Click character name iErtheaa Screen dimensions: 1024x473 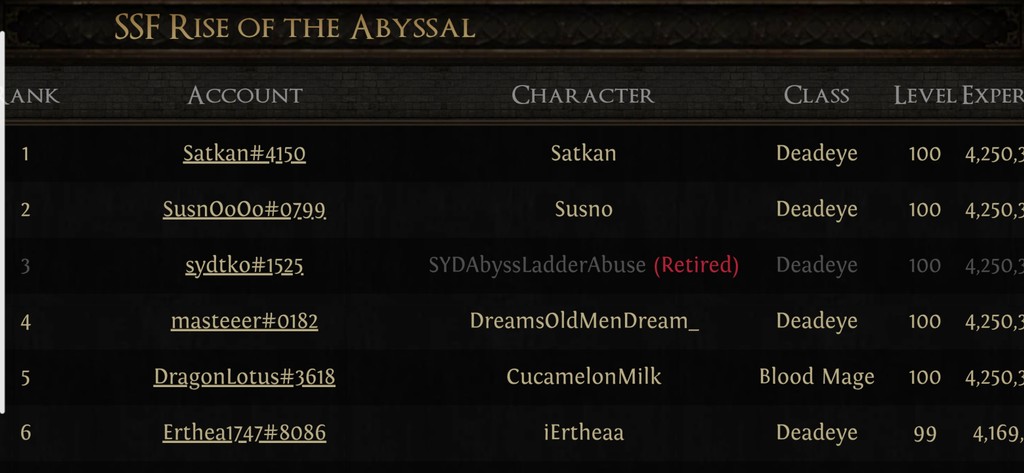pyautogui.click(x=583, y=433)
